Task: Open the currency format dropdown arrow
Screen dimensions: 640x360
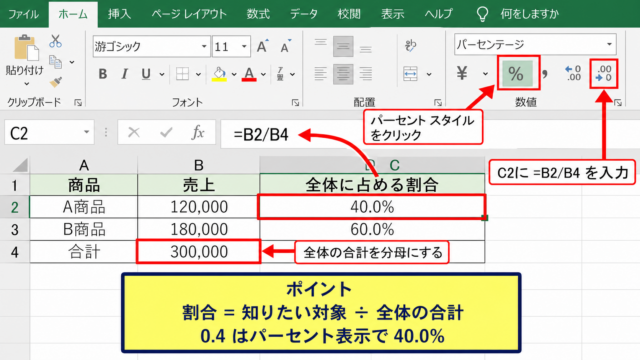Action: coord(485,74)
